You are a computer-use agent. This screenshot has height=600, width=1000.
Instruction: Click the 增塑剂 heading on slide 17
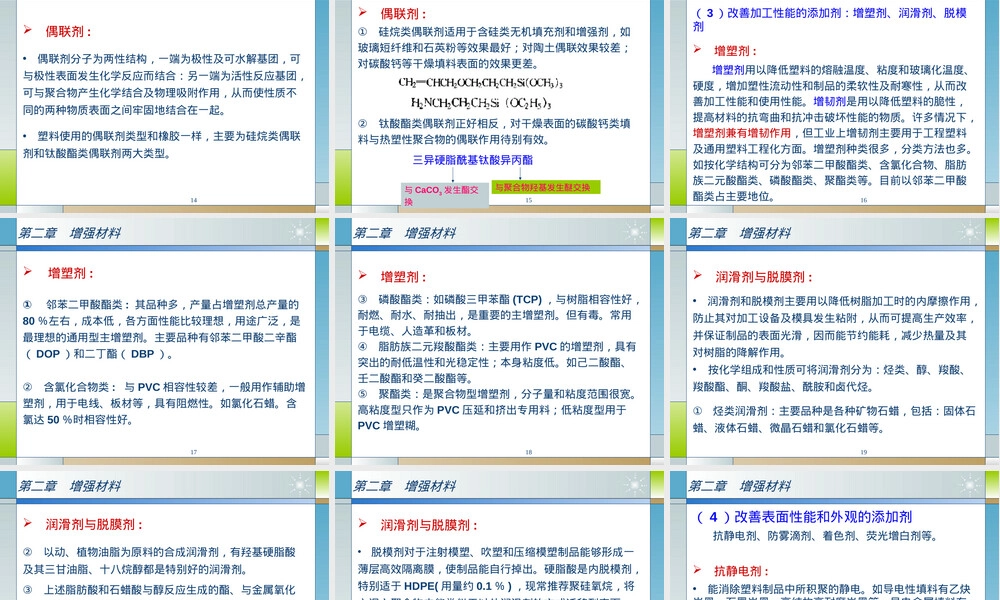pyautogui.click(x=71, y=273)
